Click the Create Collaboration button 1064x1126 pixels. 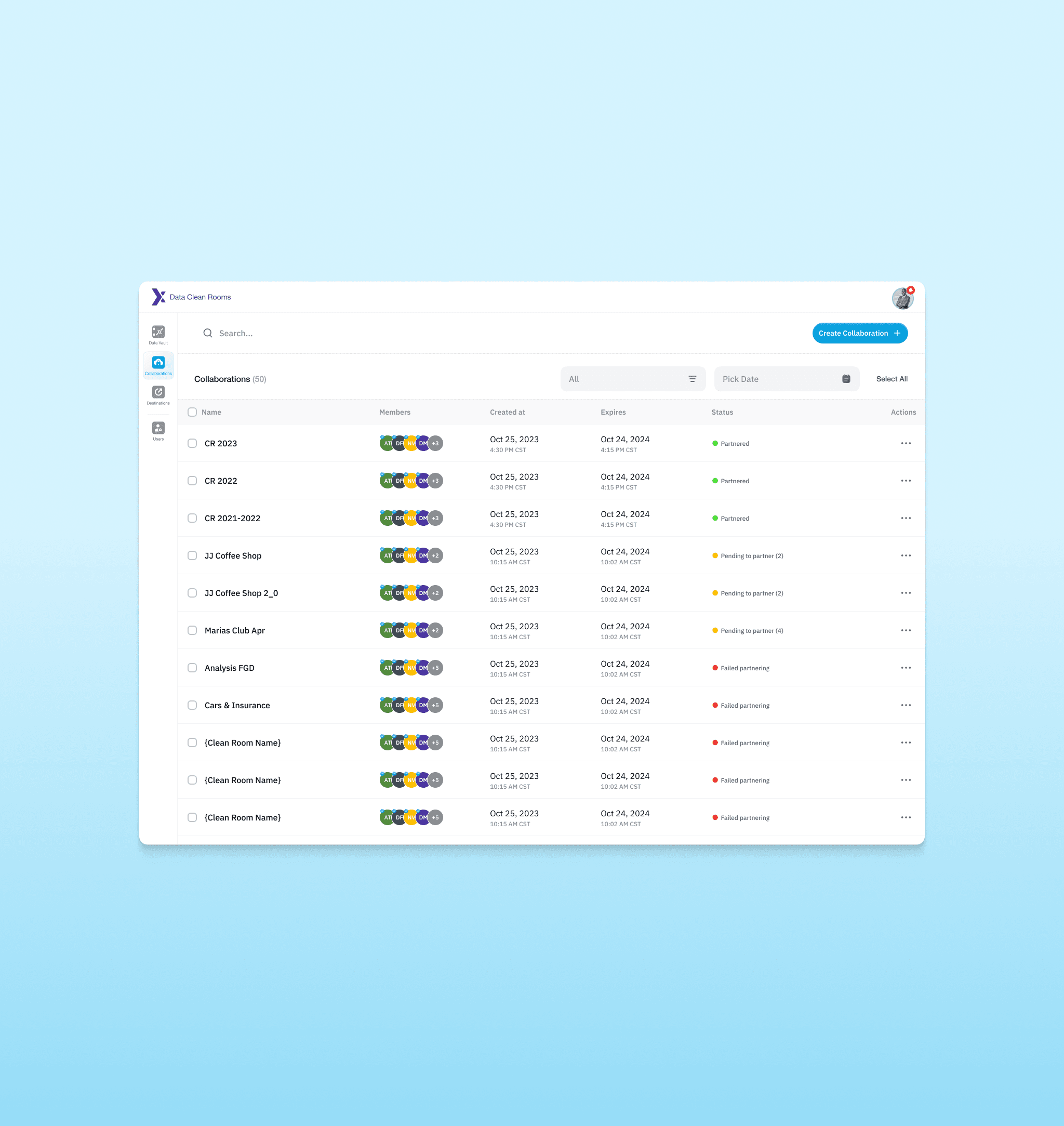pos(859,333)
